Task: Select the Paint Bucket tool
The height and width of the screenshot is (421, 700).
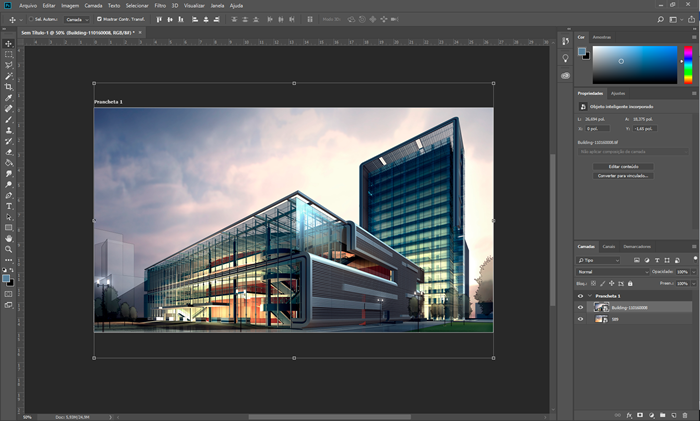Action: 8,163
